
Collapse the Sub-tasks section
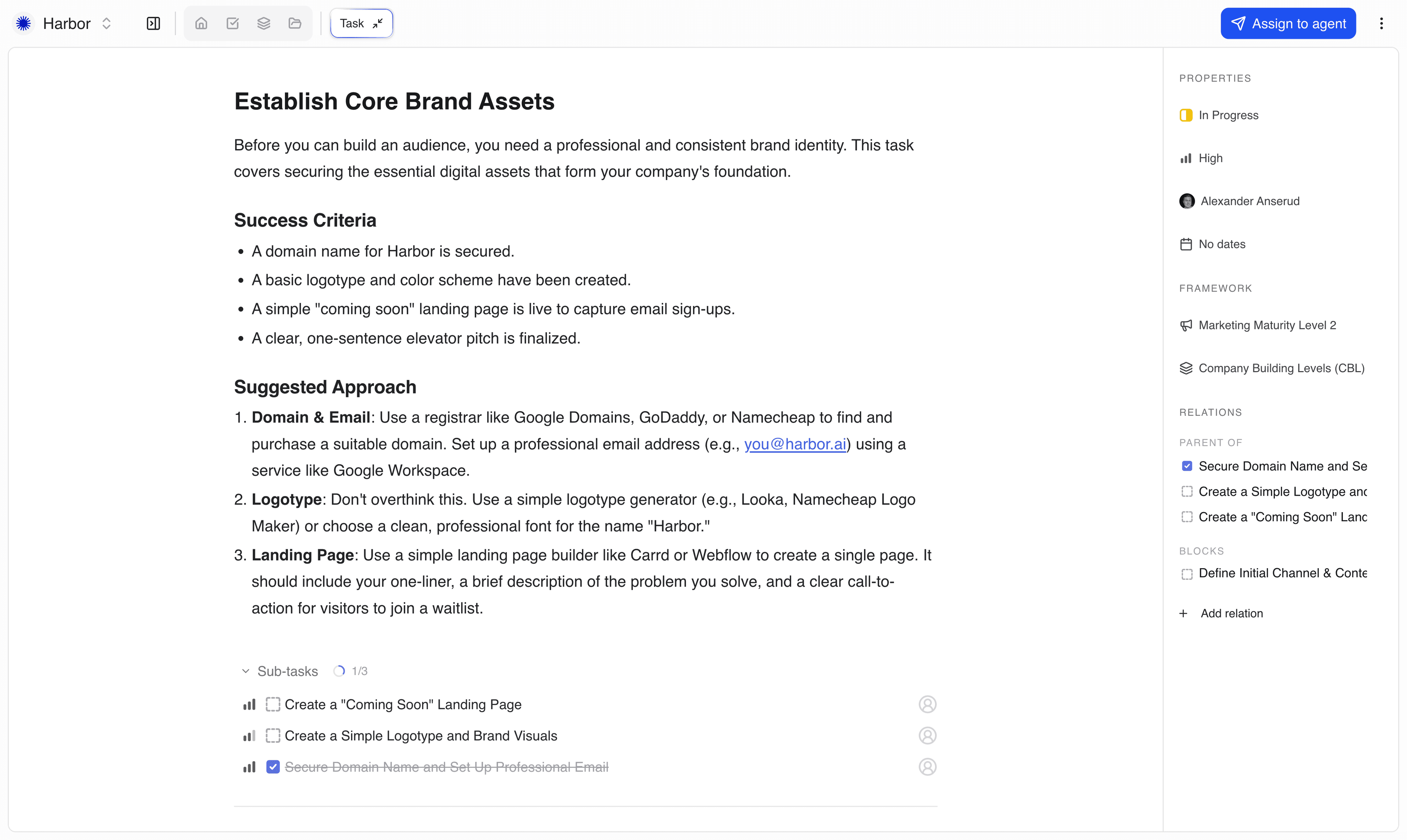click(245, 671)
